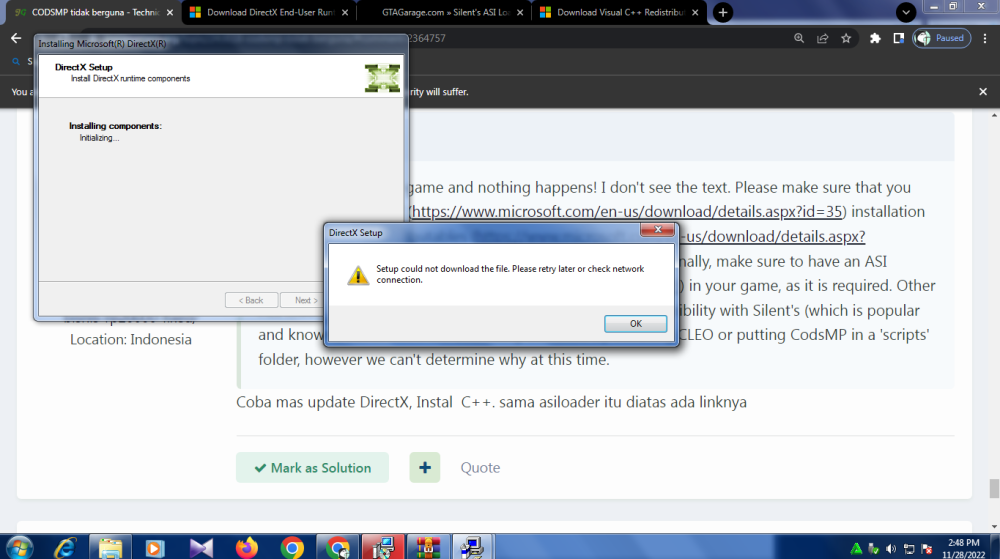Click the 'Location: Indonesia' text
The image size is (1000, 559).
coord(131,339)
